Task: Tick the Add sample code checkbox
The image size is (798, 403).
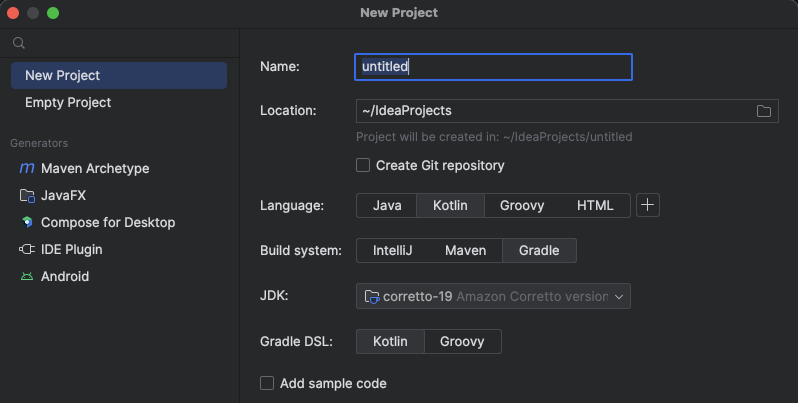Action: tap(267, 383)
